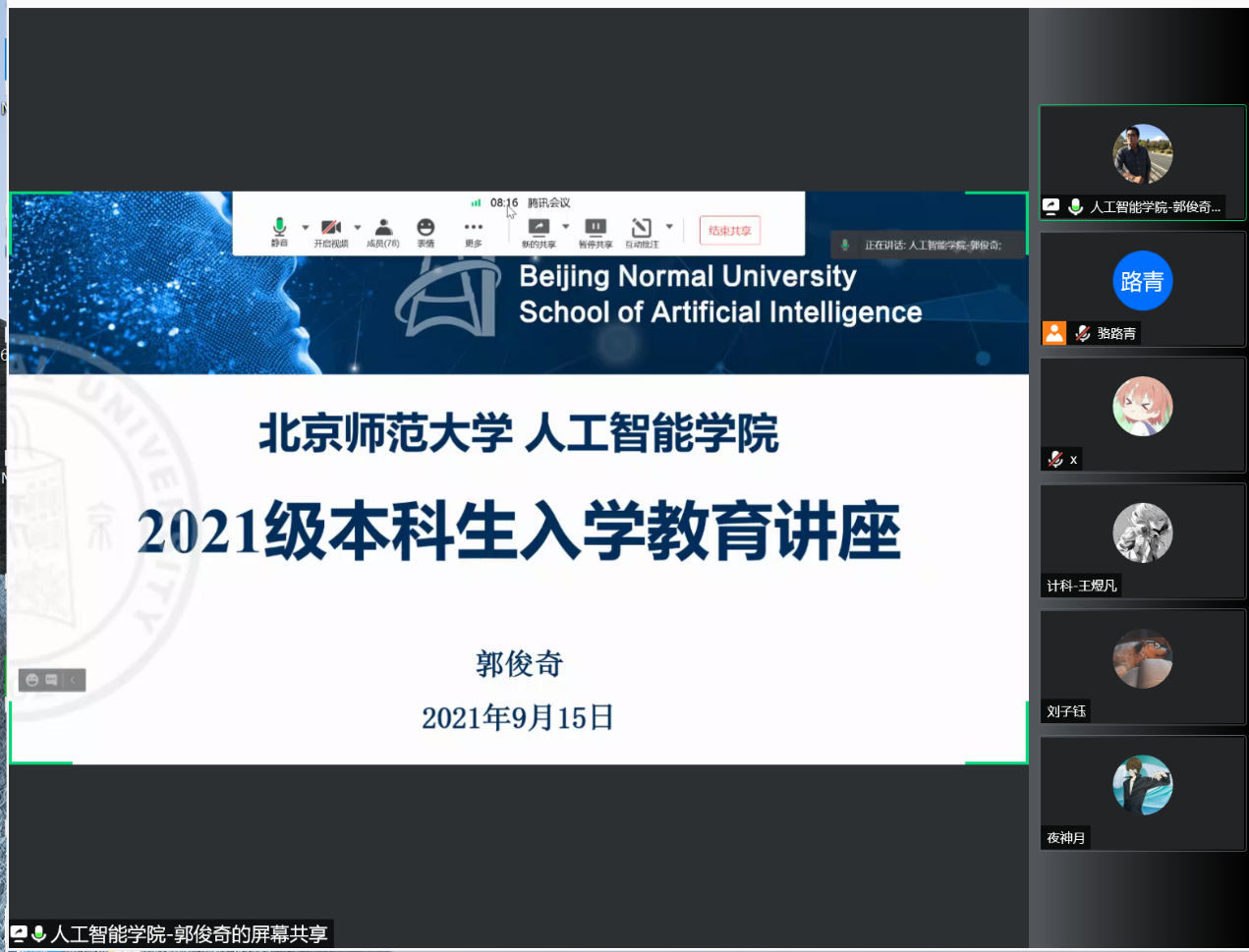
Task: Click the red 结束共享 button
Action: coord(729,231)
